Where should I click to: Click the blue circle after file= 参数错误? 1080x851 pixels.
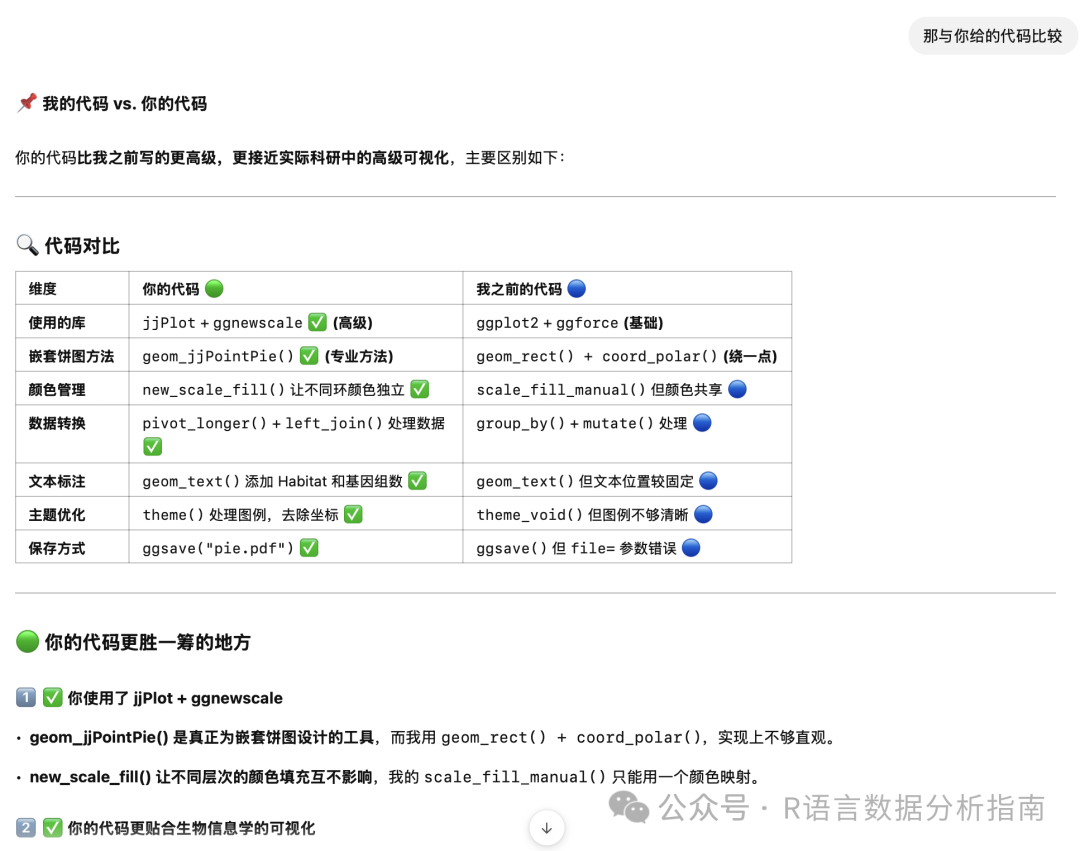(x=691, y=548)
